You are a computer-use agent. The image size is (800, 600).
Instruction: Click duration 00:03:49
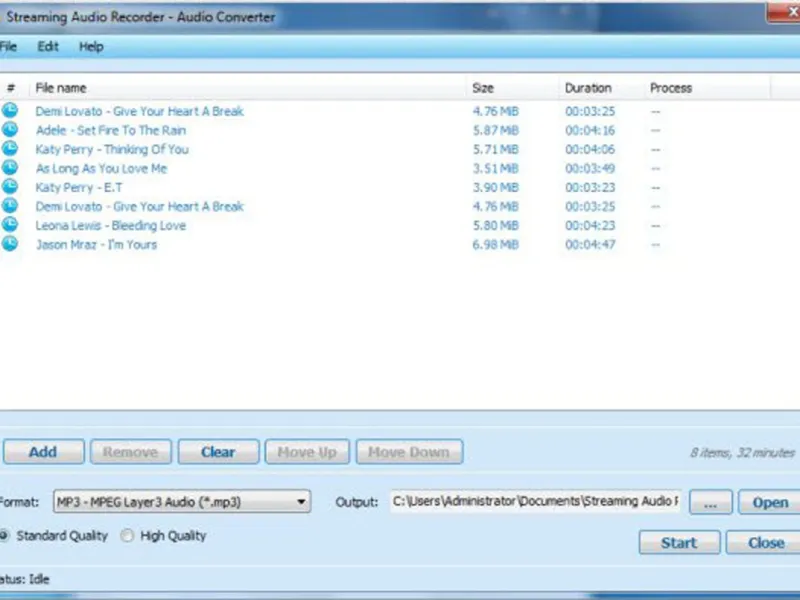[590, 168]
